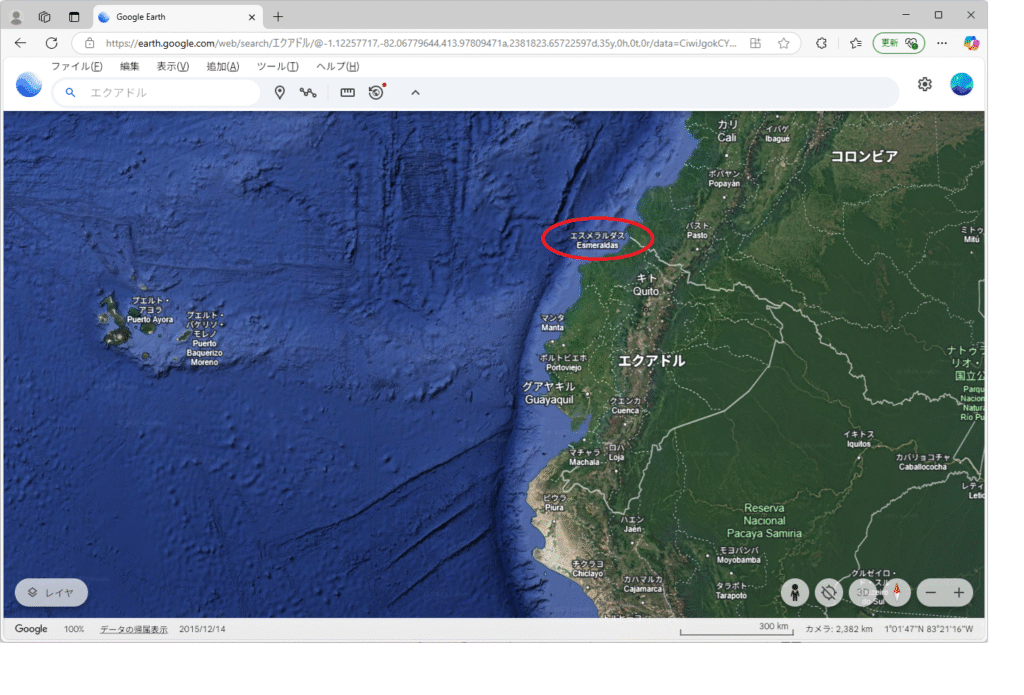Open the 表示(V) menu
Image resolution: width=1024 pixels, height=695 pixels.
click(172, 66)
